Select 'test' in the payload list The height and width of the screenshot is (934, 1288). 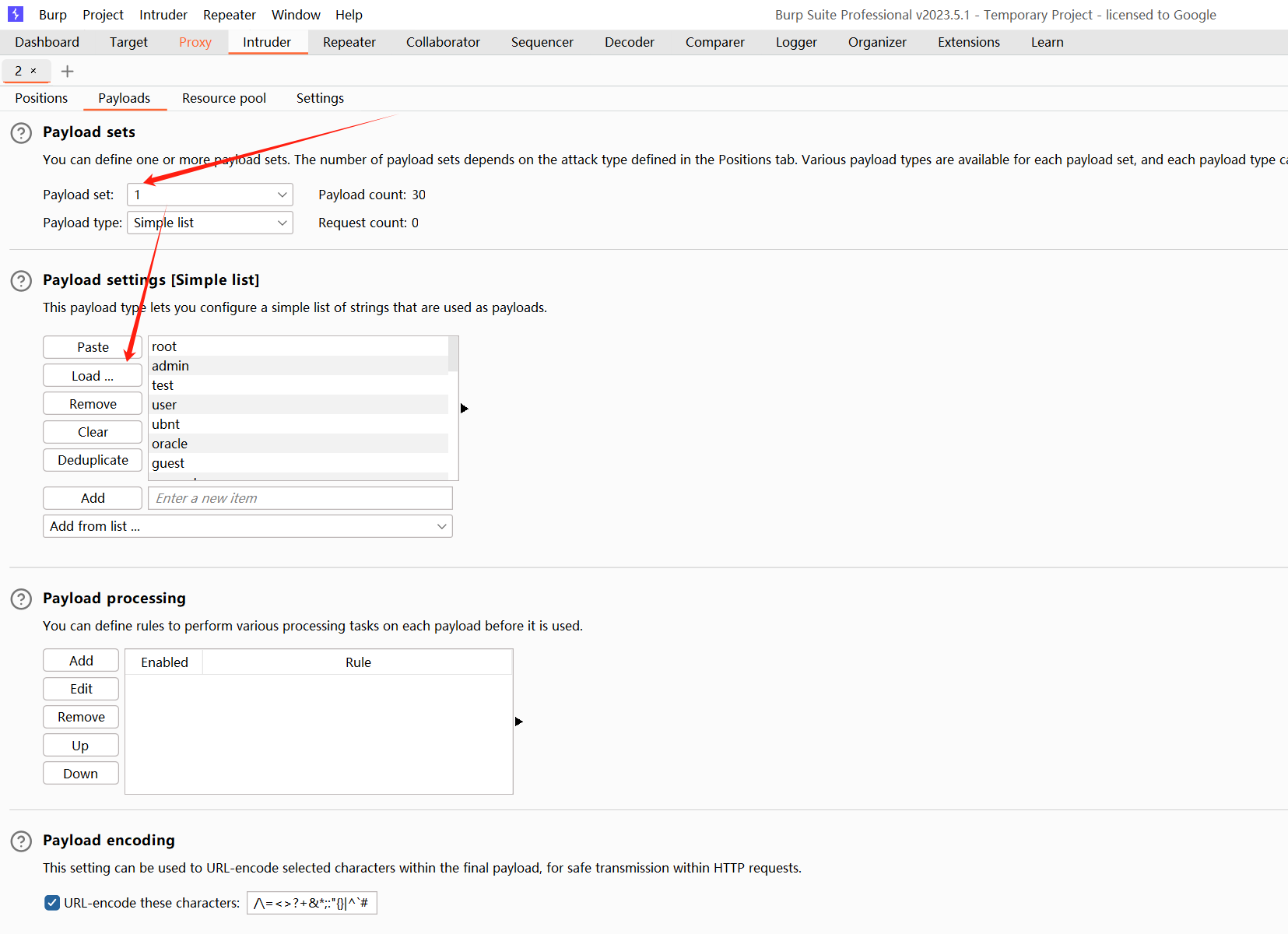[x=298, y=385]
